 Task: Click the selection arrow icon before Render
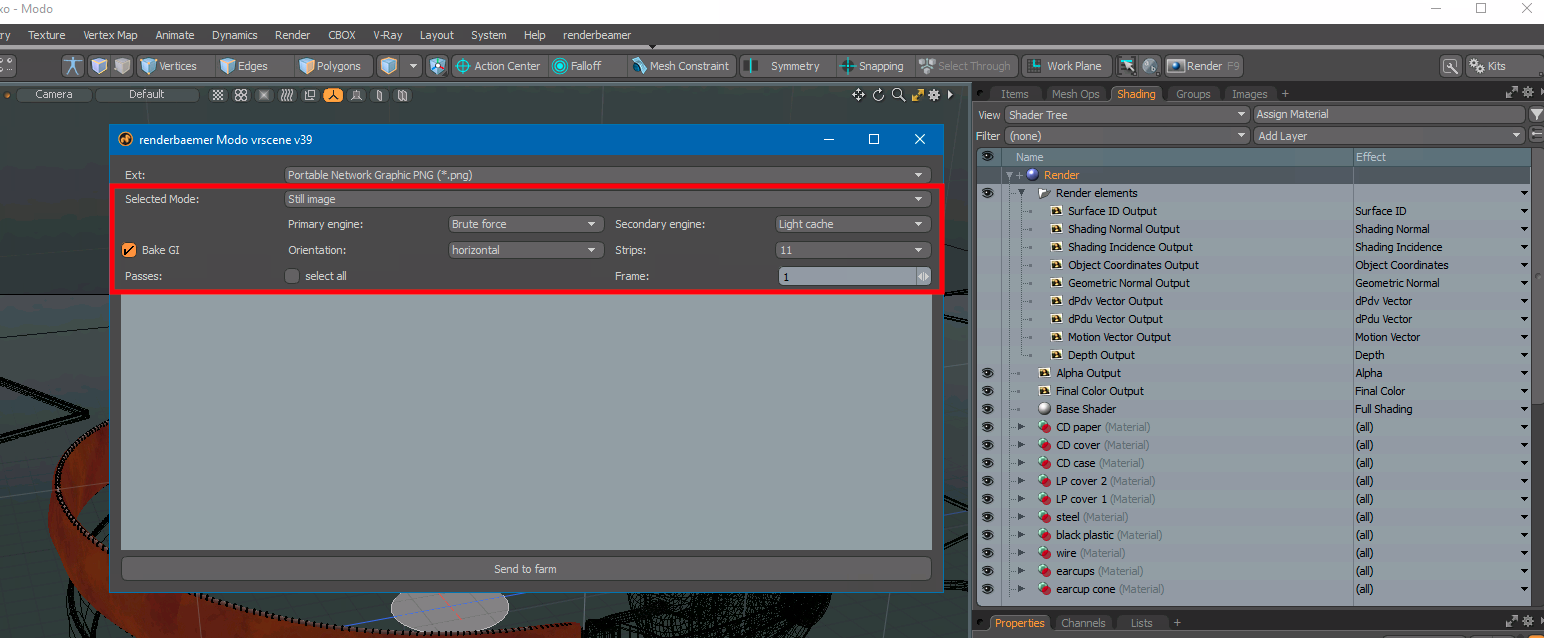1127,66
